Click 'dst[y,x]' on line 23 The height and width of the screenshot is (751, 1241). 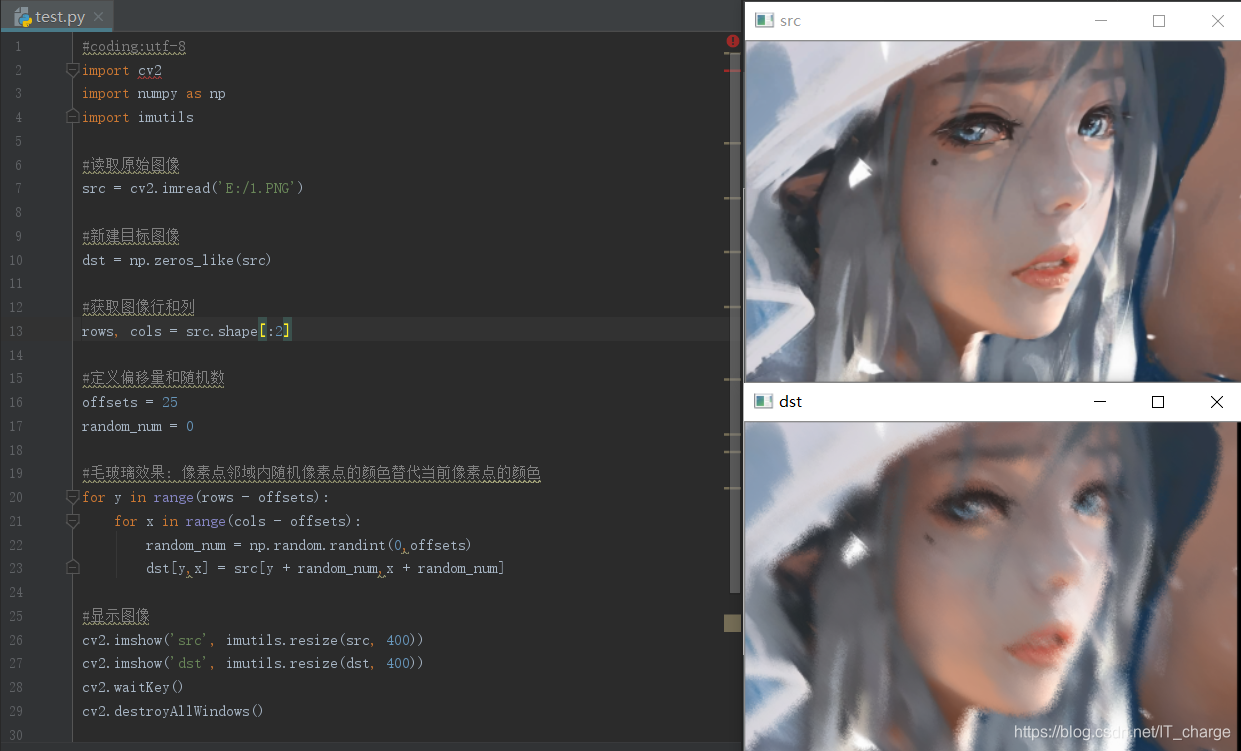(177, 568)
